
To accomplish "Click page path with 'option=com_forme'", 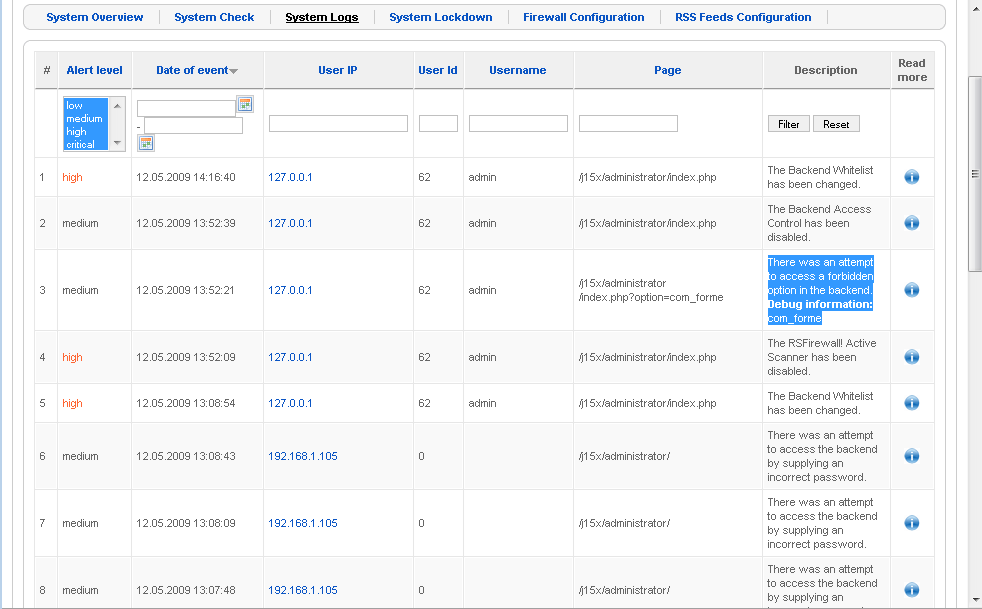I will tap(651, 290).
